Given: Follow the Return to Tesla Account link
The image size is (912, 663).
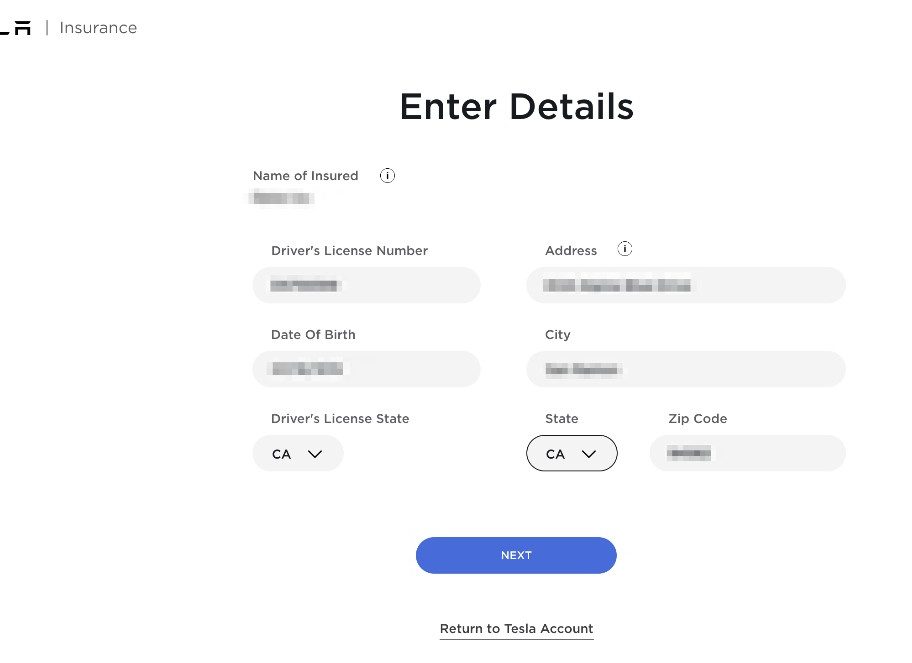Looking at the screenshot, I should point(516,629).
